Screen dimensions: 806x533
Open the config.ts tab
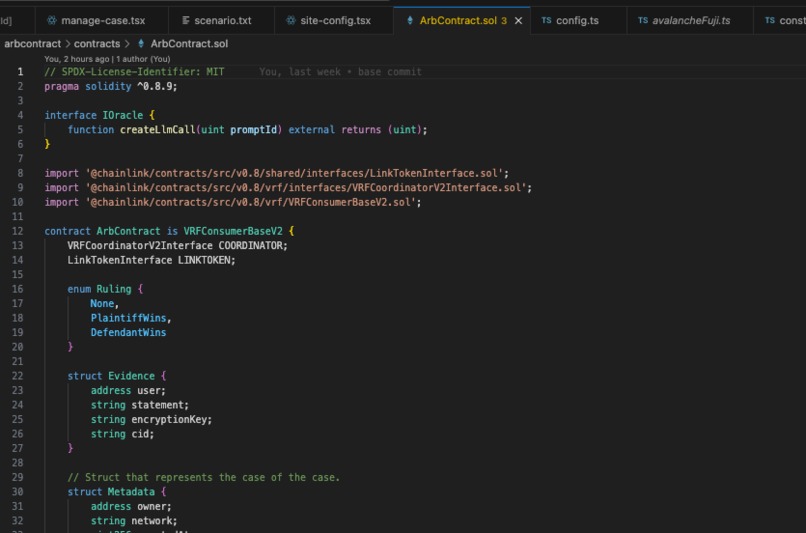click(577, 21)
